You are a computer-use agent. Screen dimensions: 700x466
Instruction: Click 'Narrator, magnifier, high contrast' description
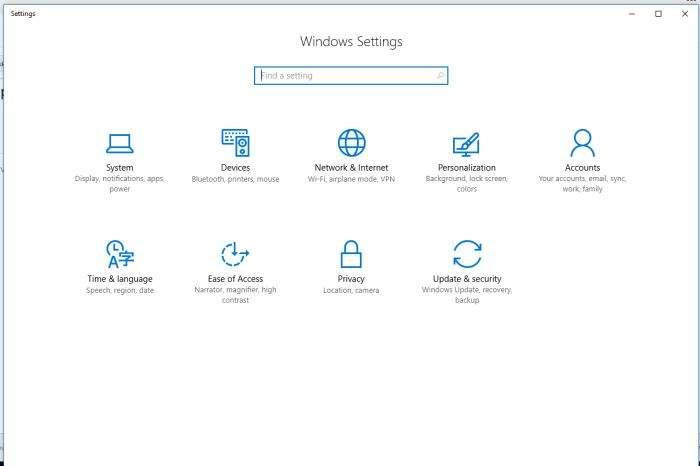(x=235, y=295)
